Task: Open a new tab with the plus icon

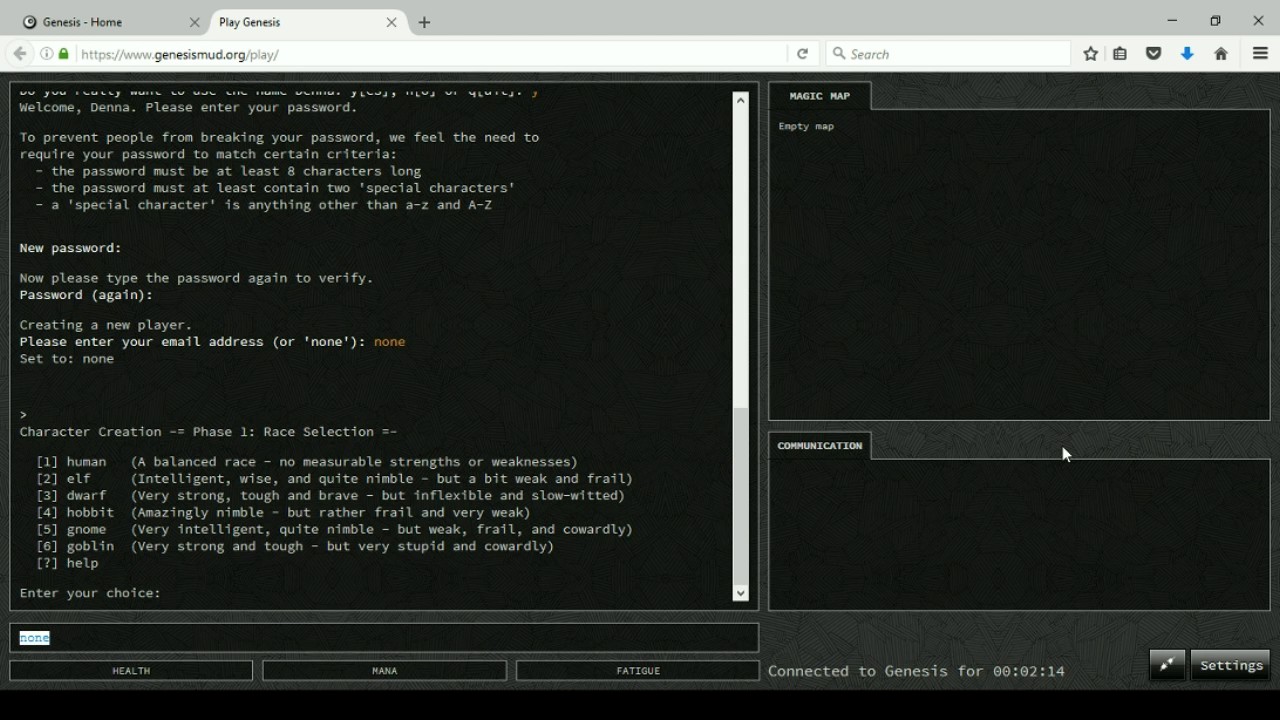Action: (x=424, y=22)
